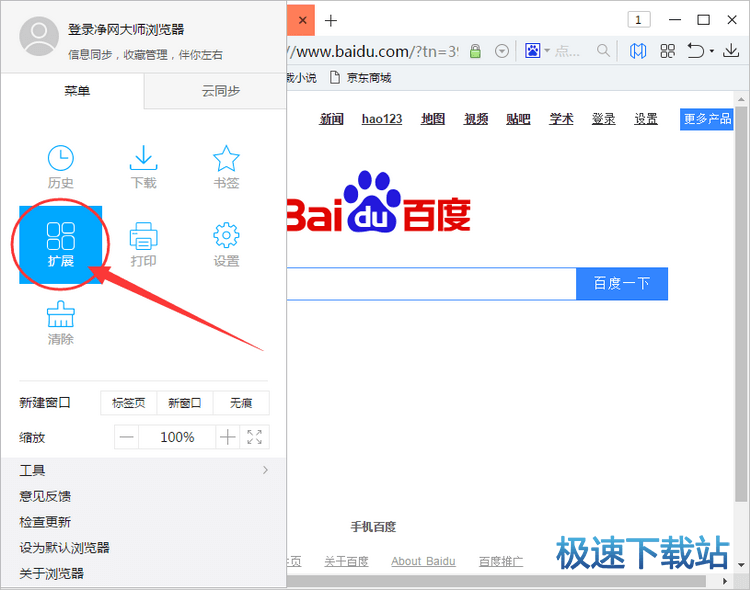Open a new tab with plus button
Image resolution: width=750 pixels, height=590 pixels.
click(x=331, y=21)
